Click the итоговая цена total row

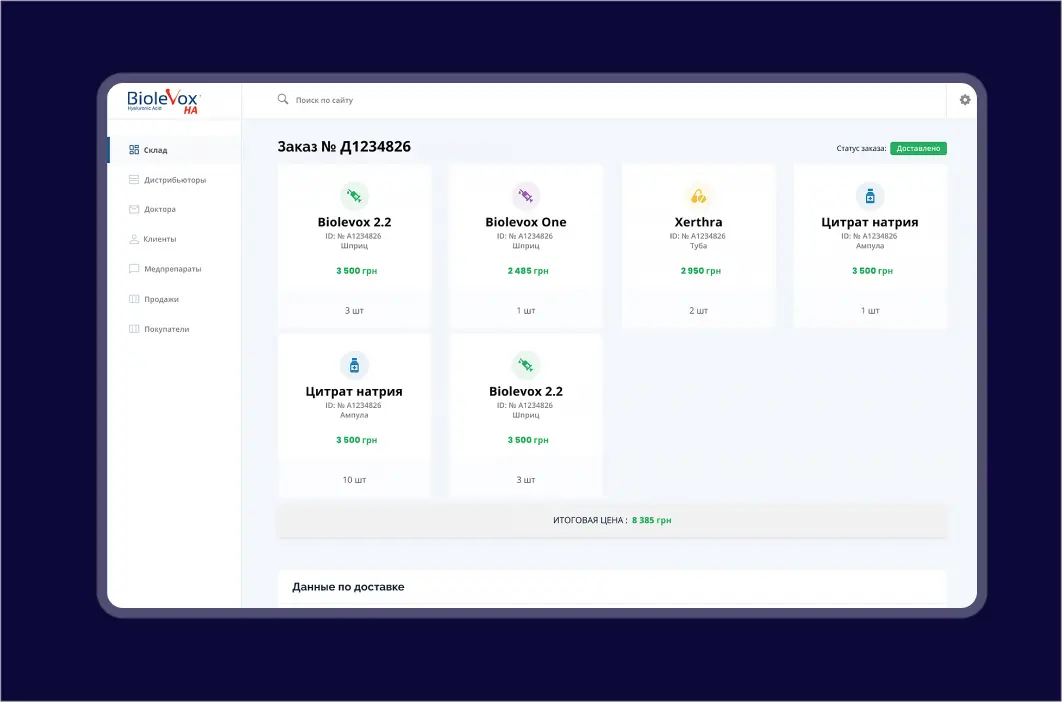[612, 520]
